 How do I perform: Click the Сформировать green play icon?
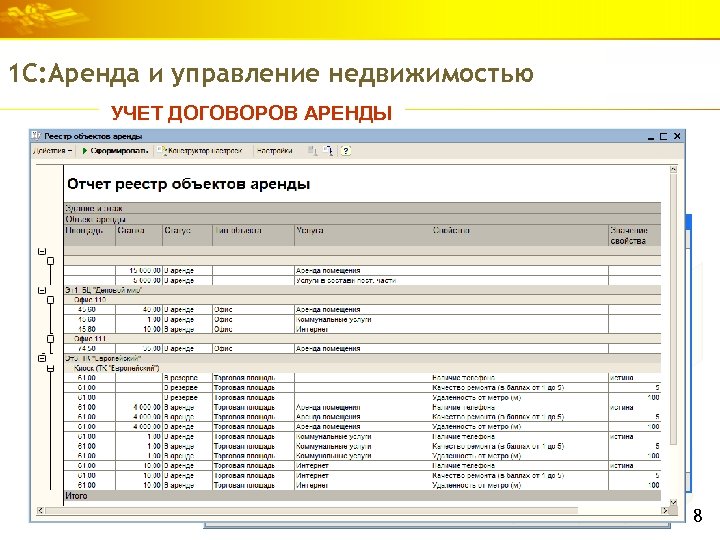click(x=84, y=151)
